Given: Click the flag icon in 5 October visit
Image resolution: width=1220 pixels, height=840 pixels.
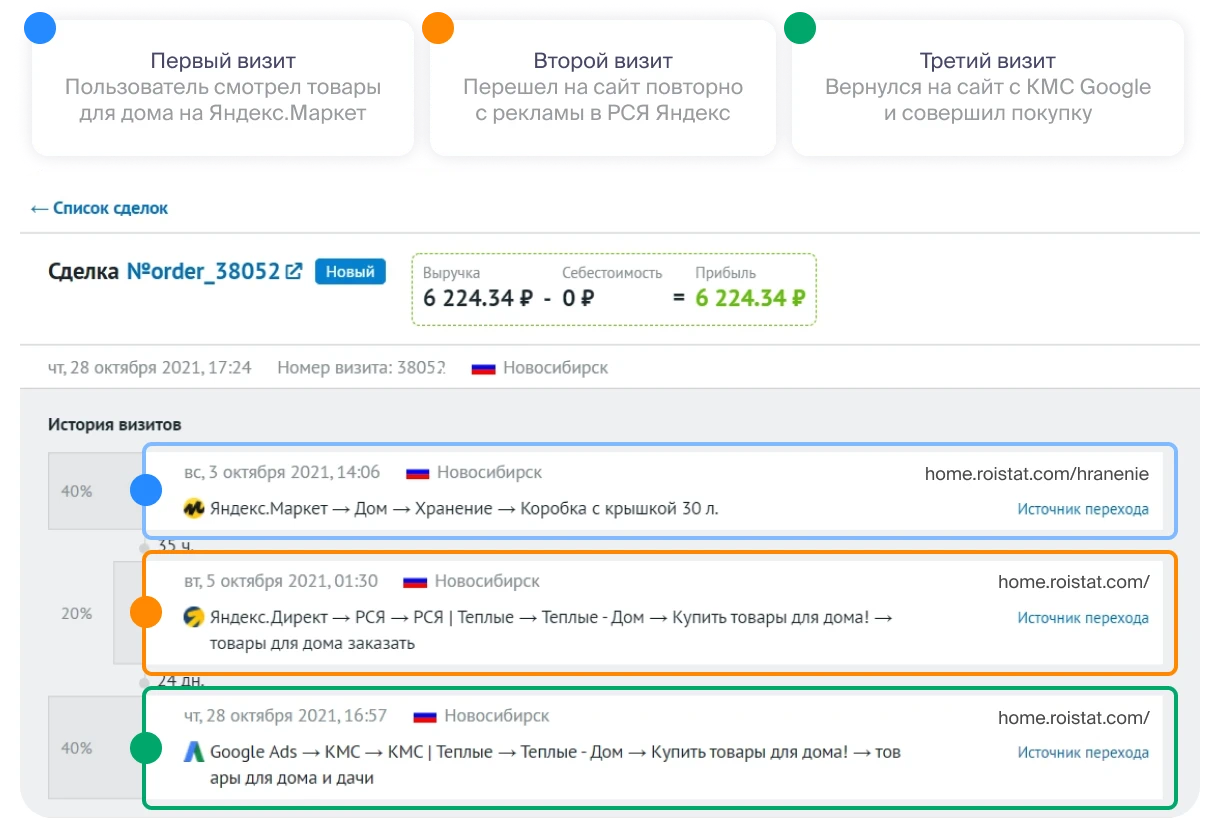Looking at the screenshot, I should pyautogui.click(x=415, y=581).
